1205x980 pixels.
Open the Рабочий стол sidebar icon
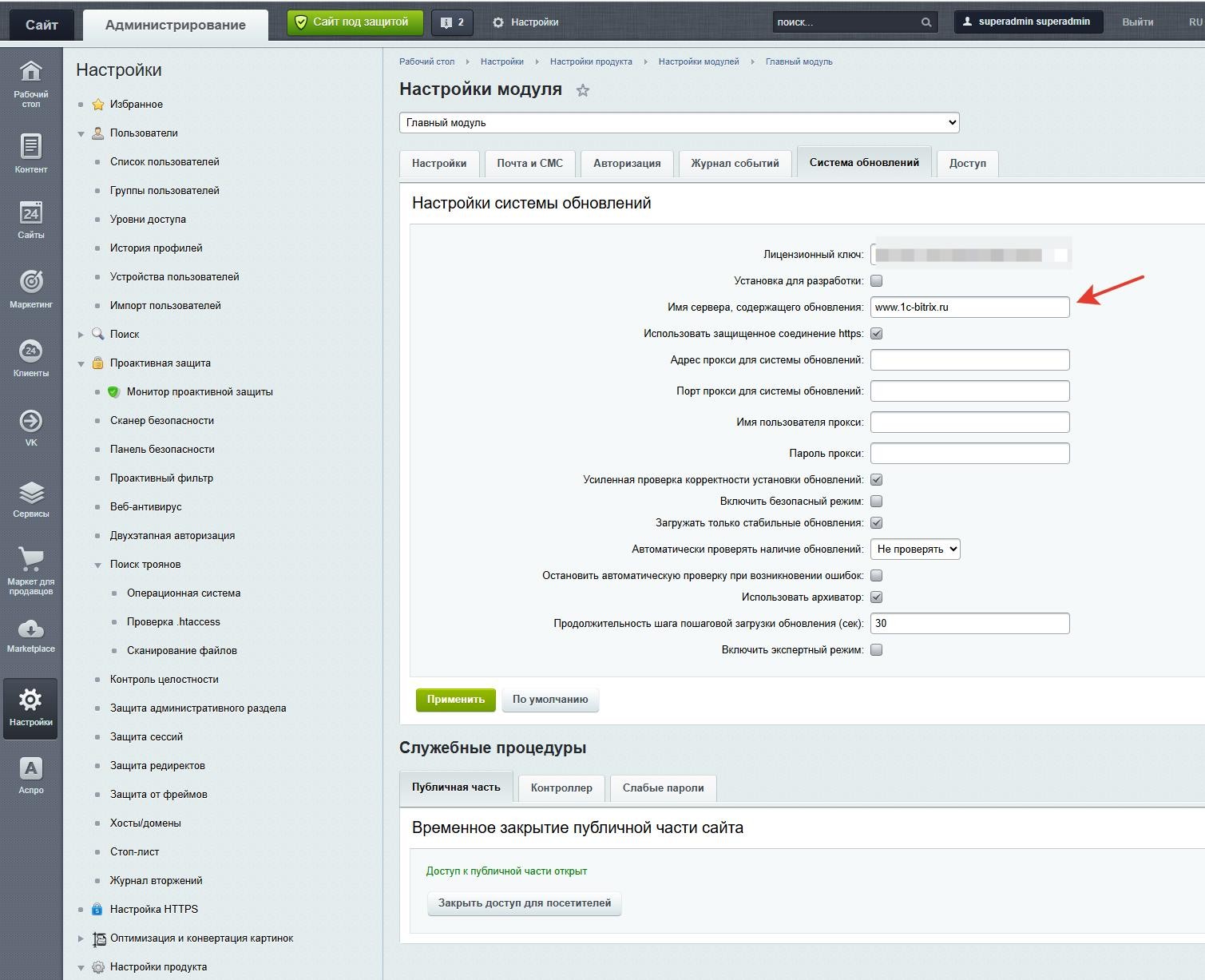point(30,73)
